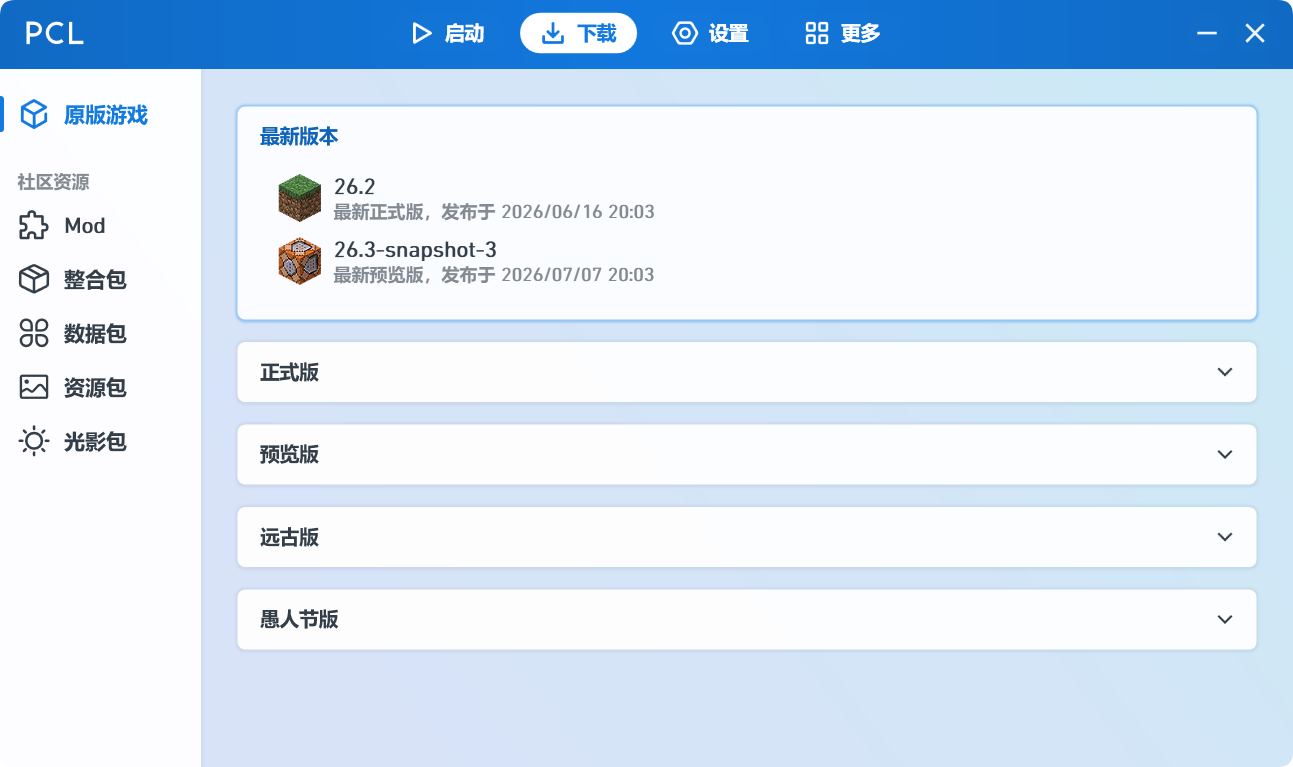Click the play triangle icon beside 启动
The width and height of the screenshot is (1293, 767).
[421, 34]
